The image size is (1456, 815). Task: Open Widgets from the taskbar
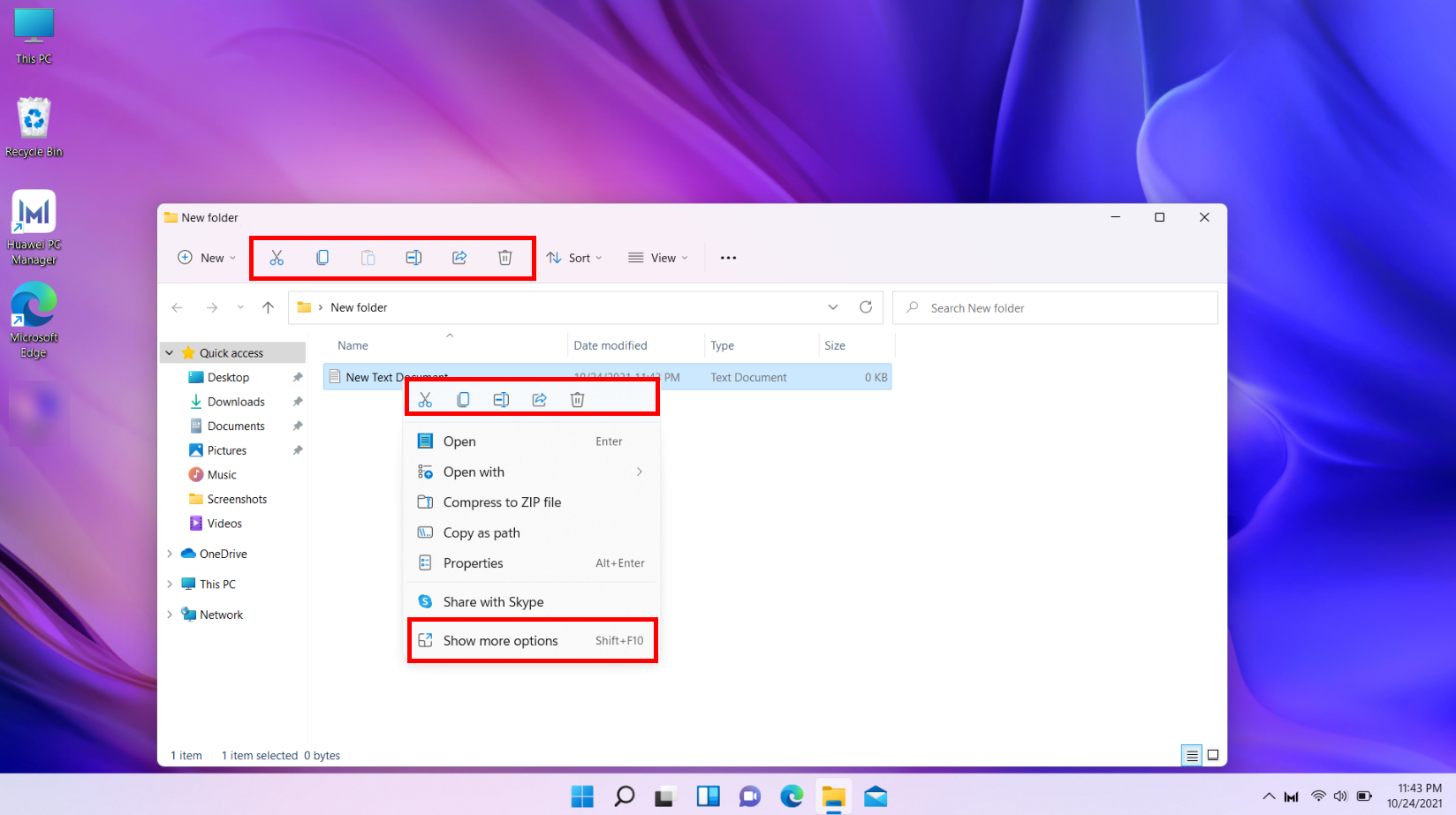click(x=709, y=796)
